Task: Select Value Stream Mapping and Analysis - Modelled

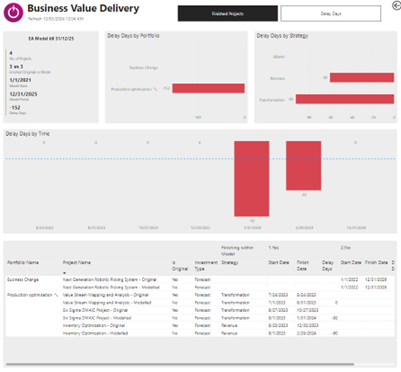Action: [x=107, y=303]
